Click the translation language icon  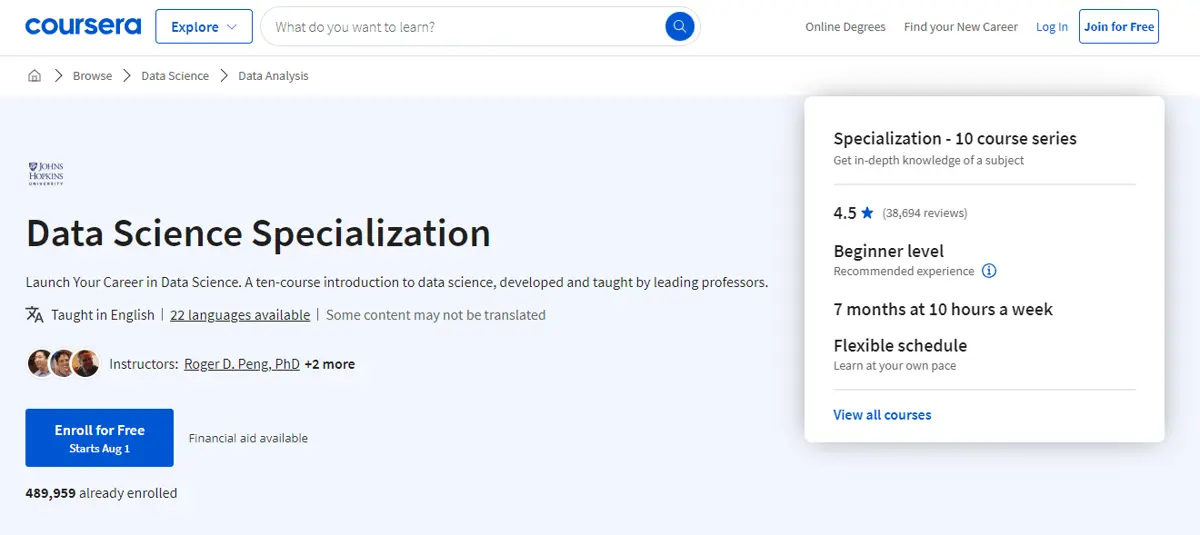click(35, 315)
